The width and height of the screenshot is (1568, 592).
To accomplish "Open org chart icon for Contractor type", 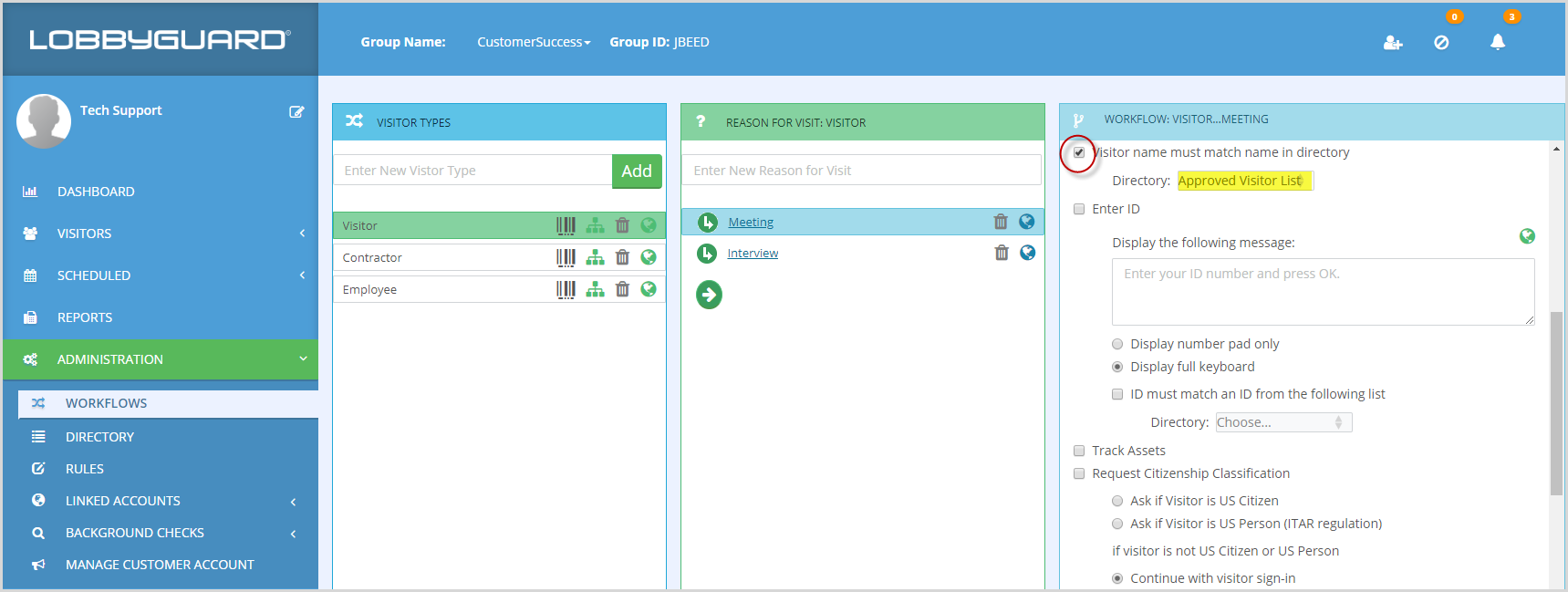I will tap(595, 257).
